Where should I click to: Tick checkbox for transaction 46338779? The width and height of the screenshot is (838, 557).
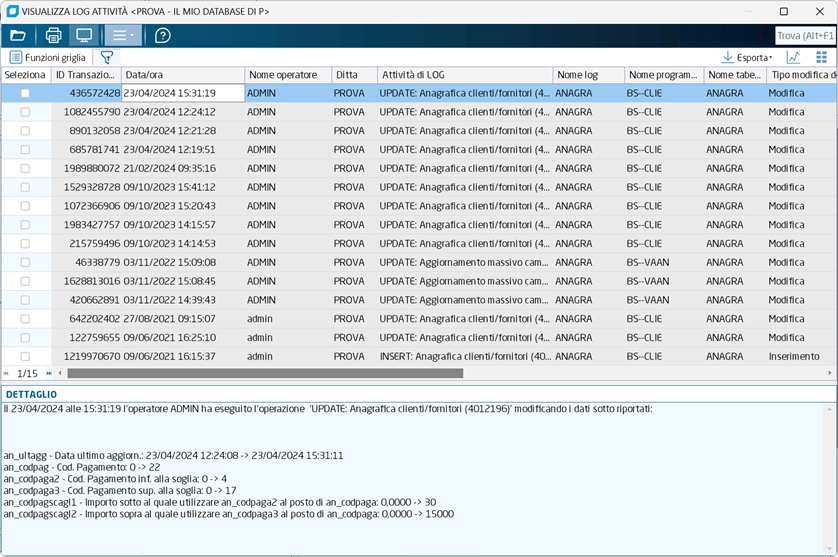(x=25, y=262)
